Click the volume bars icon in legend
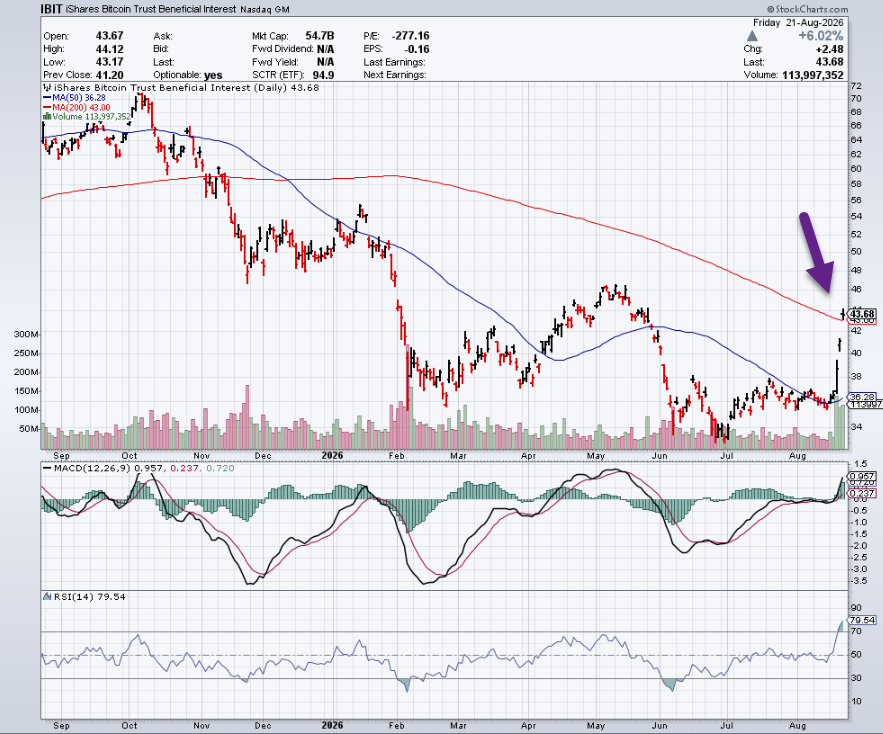The width and height of the screenshot is (883, 734). 47,116
